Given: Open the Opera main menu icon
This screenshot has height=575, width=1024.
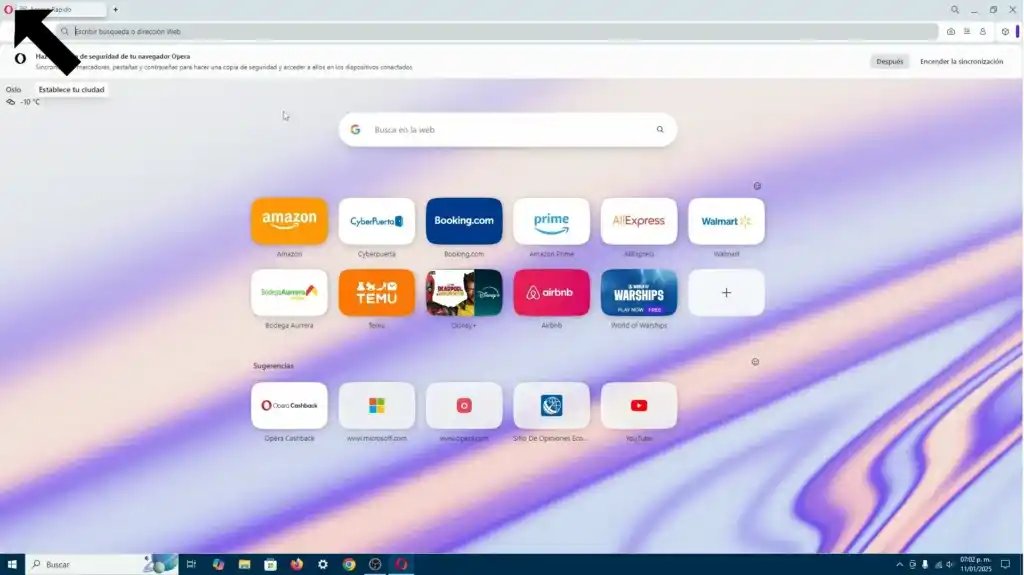Looking at the screenshot, I should click(8, 10).
